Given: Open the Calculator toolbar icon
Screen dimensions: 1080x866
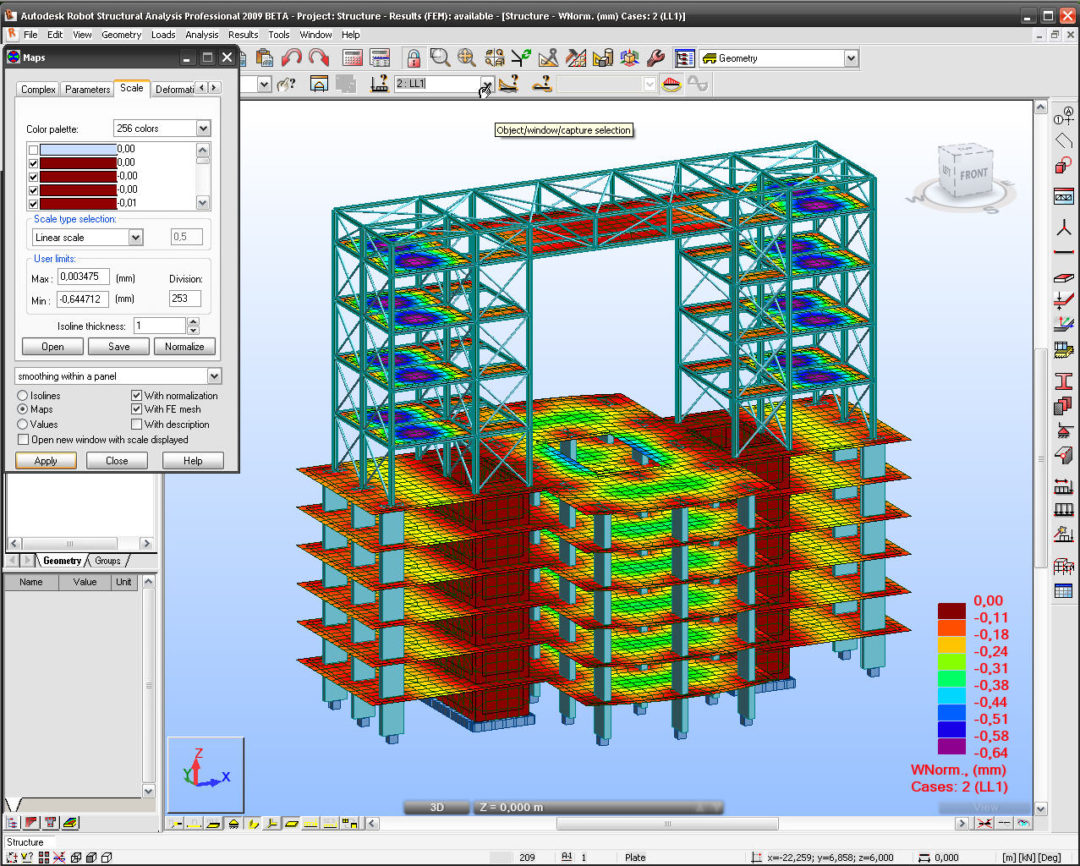Looking at the screenshot, I should [351, 58].
